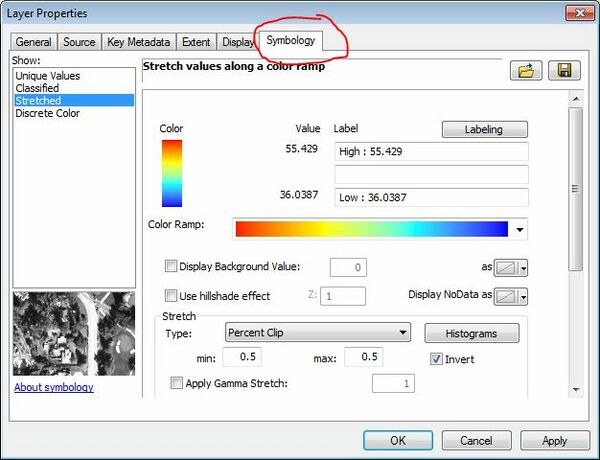600x460 pixels.
Task: Select Classified in the Show list
Action: [x=37, y=88]
